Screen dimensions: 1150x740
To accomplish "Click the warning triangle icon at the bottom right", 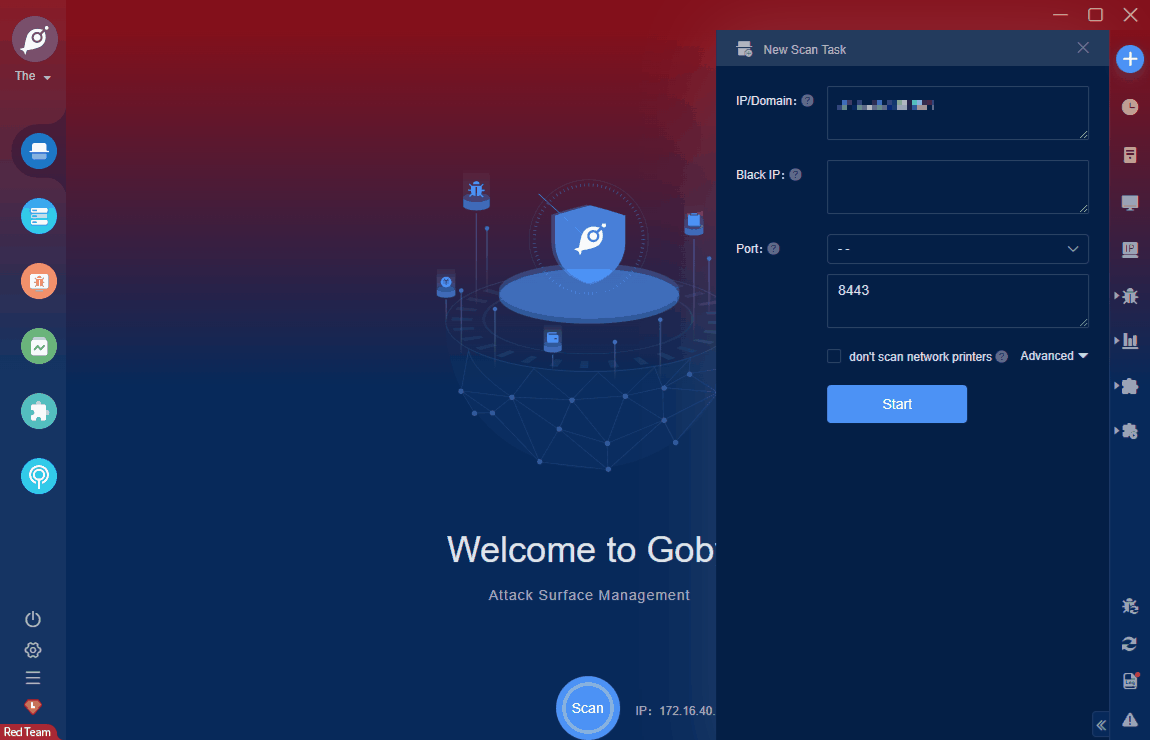I will (x=1129, y=720).
